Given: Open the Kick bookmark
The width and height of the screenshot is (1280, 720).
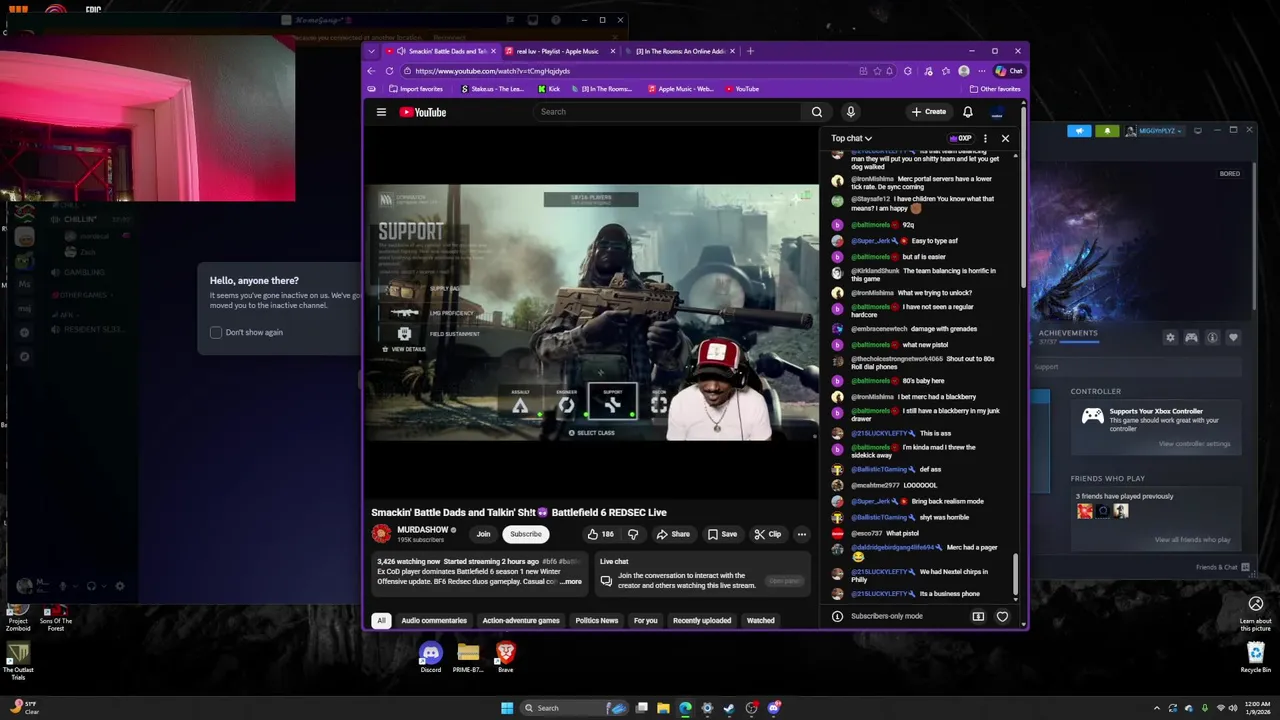Looking at the screenshot, I should [549, 89].
